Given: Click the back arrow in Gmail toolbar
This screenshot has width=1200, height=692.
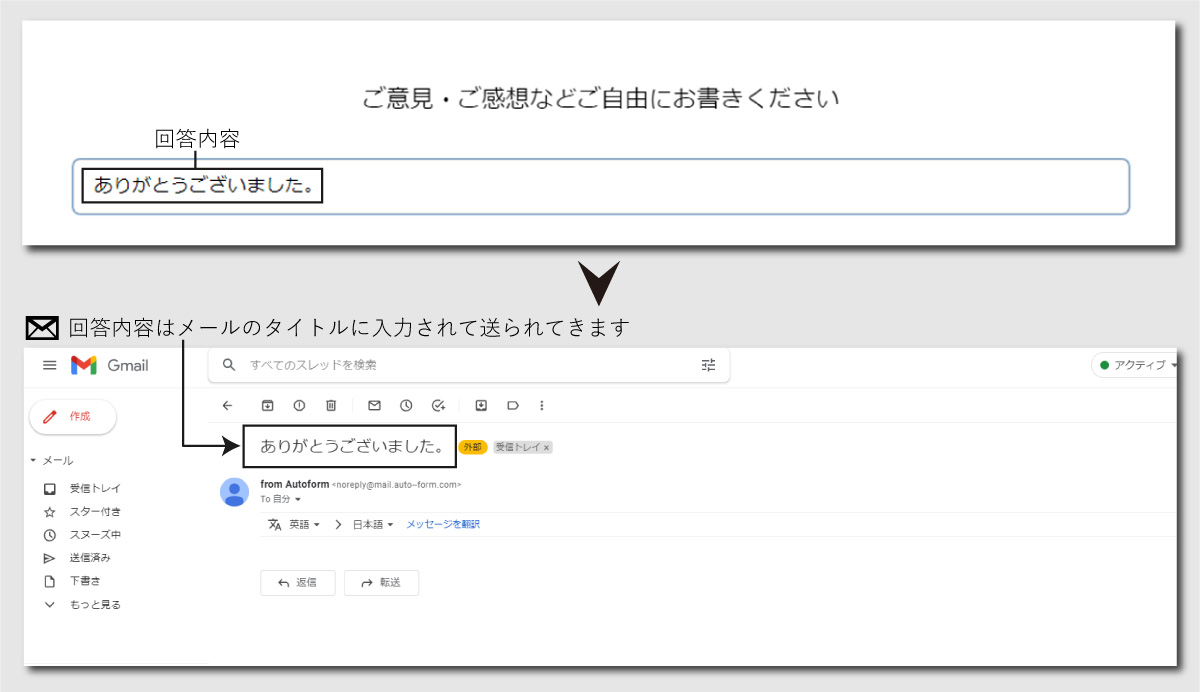Looking at the screenshot, I should pos(227,406).
